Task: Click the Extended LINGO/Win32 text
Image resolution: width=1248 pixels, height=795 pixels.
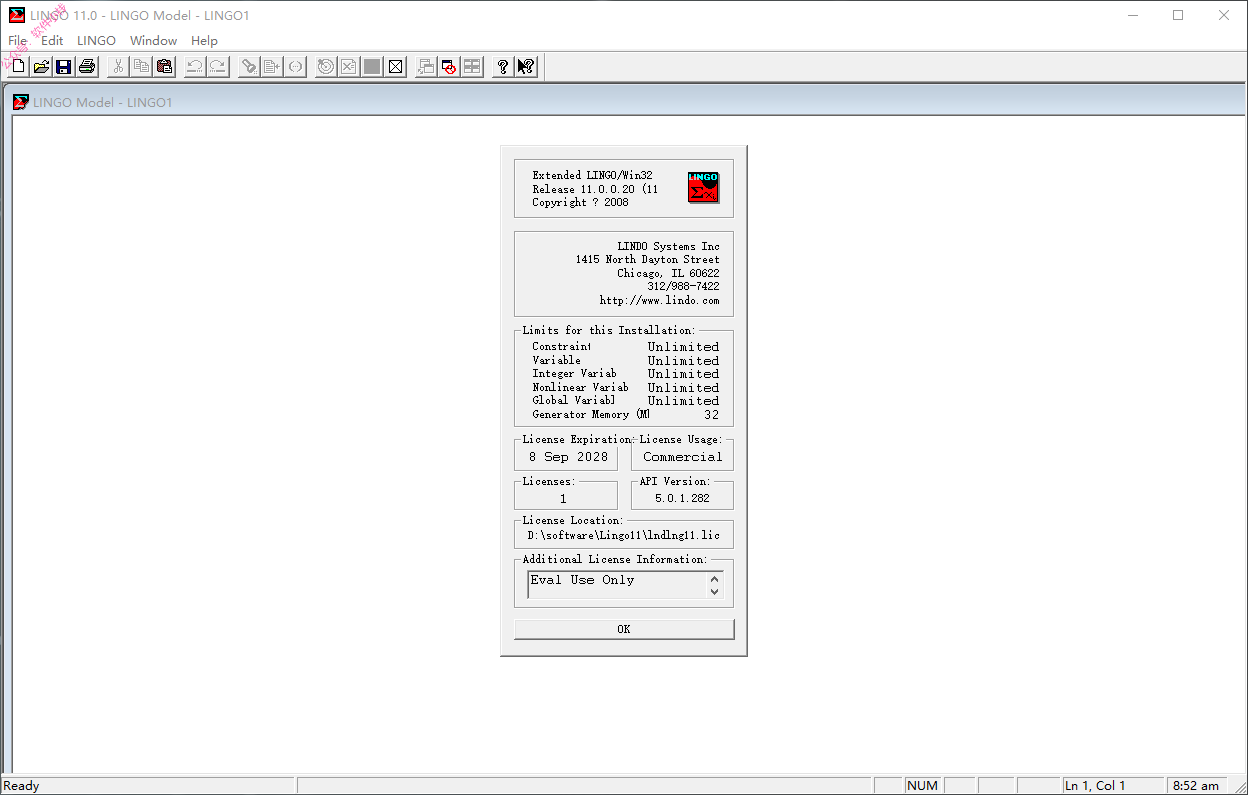Action: [592, 175]
